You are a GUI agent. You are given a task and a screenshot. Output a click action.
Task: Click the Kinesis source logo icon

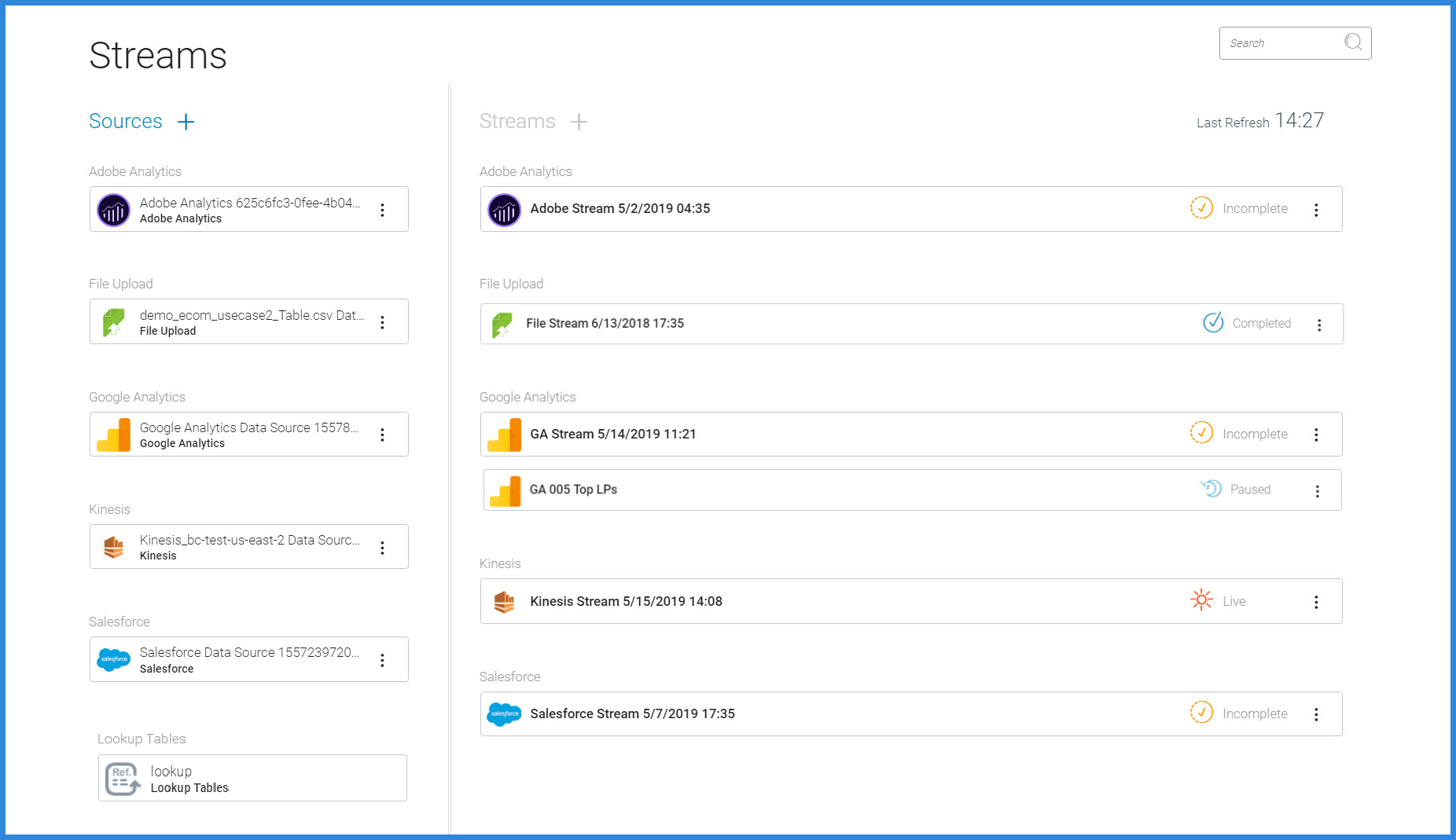(x=114, y=547)
